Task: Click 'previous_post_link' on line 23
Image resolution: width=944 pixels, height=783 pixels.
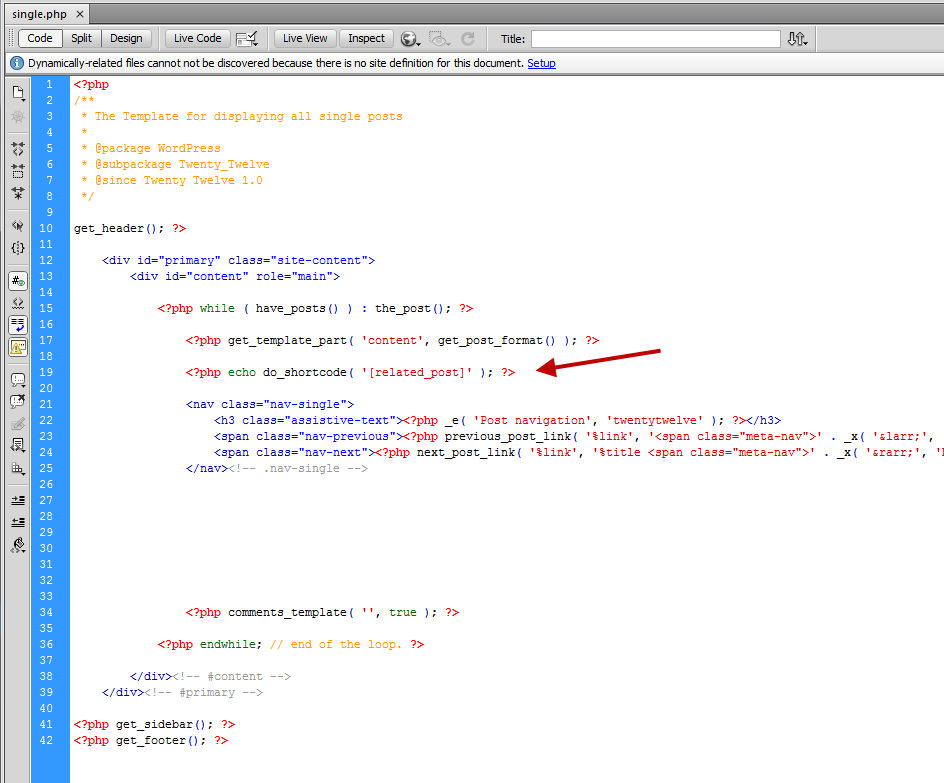Action: click(508, 436)
